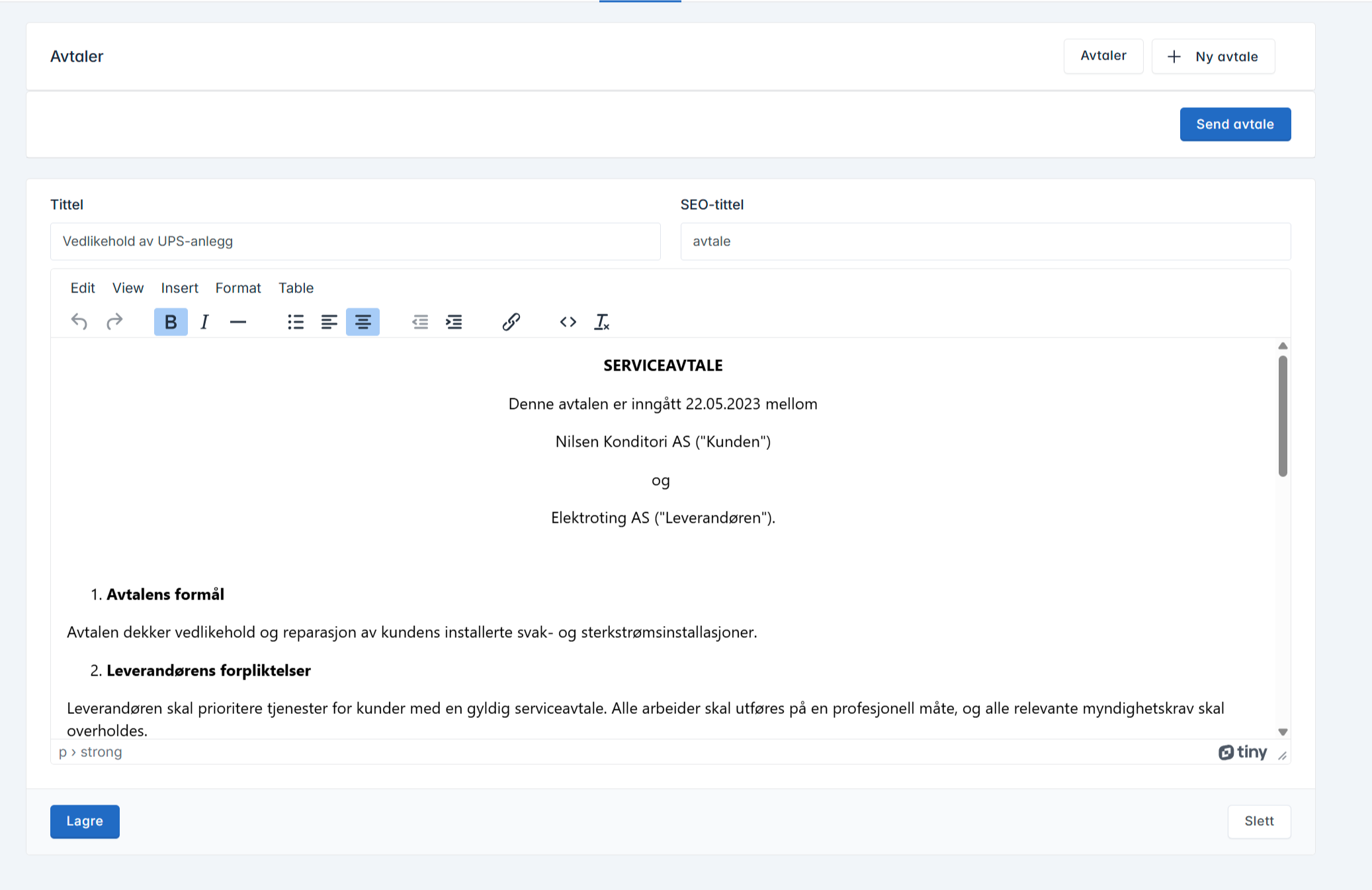Save with the Lagre button
The image size is (1372, 890).
pos(85,821)
